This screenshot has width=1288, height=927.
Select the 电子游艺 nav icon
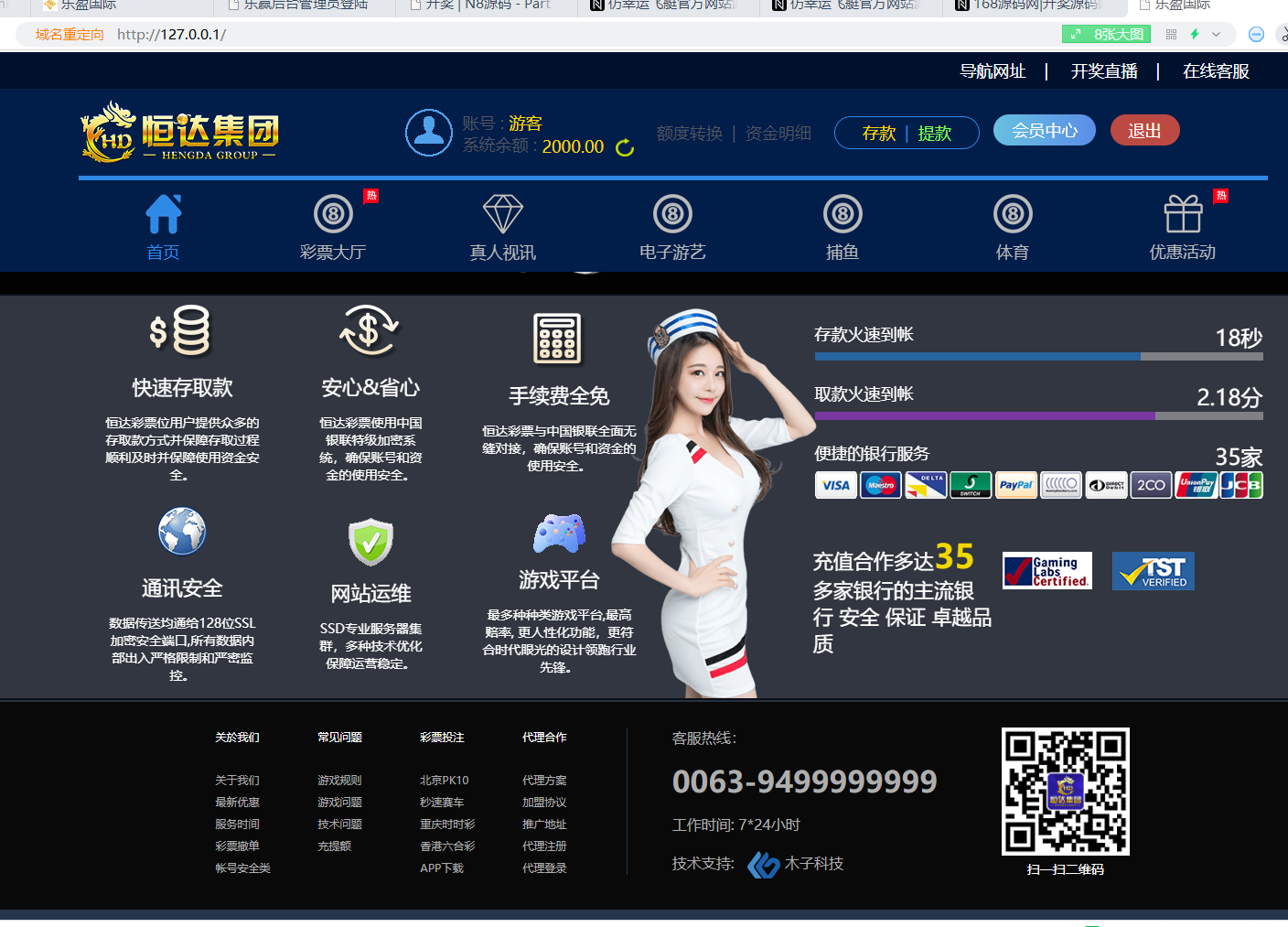(672, 215)
